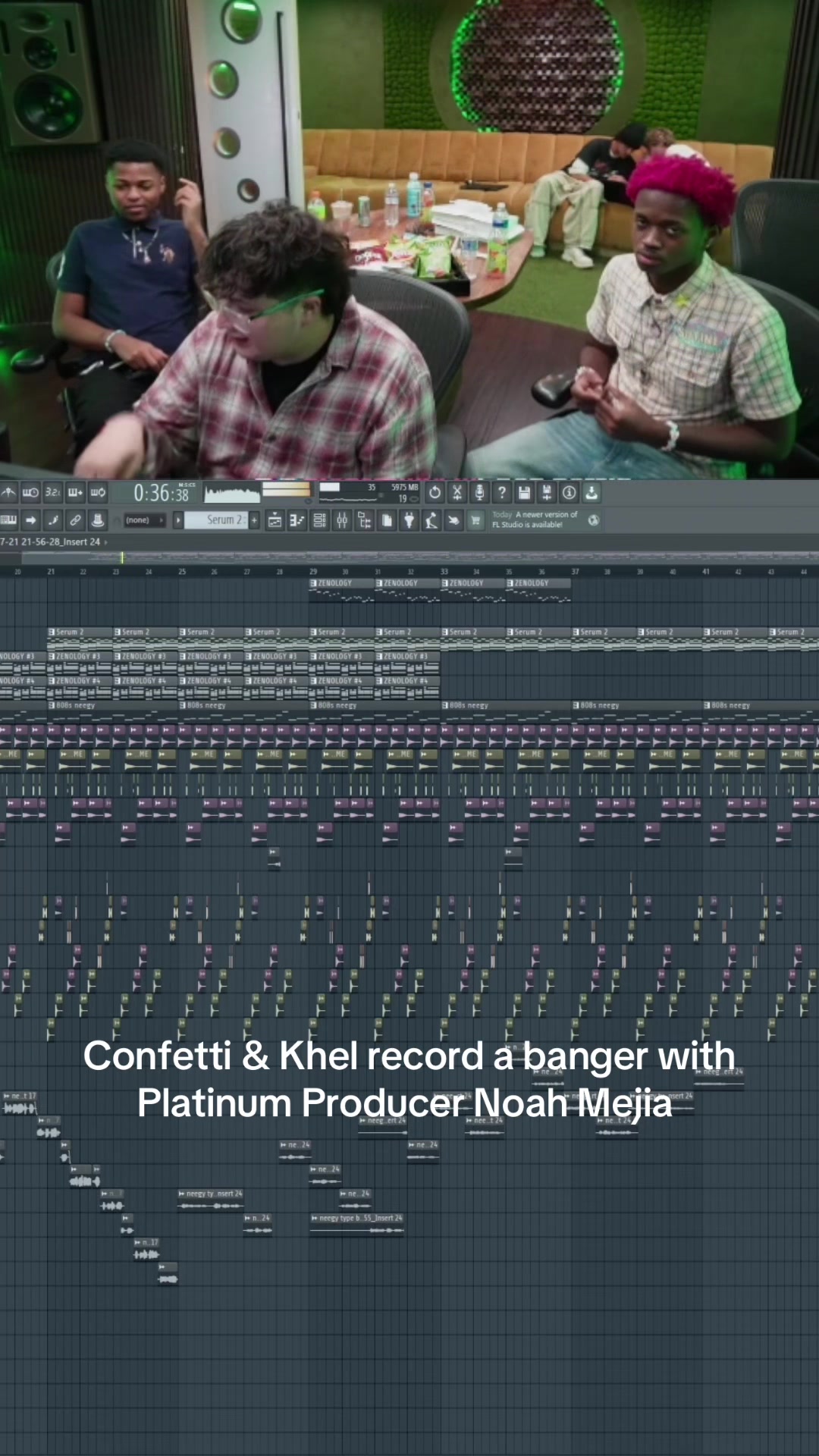The image size is (819, 1456).
Task: Click the Save project floppy icon
Action: 524,493
